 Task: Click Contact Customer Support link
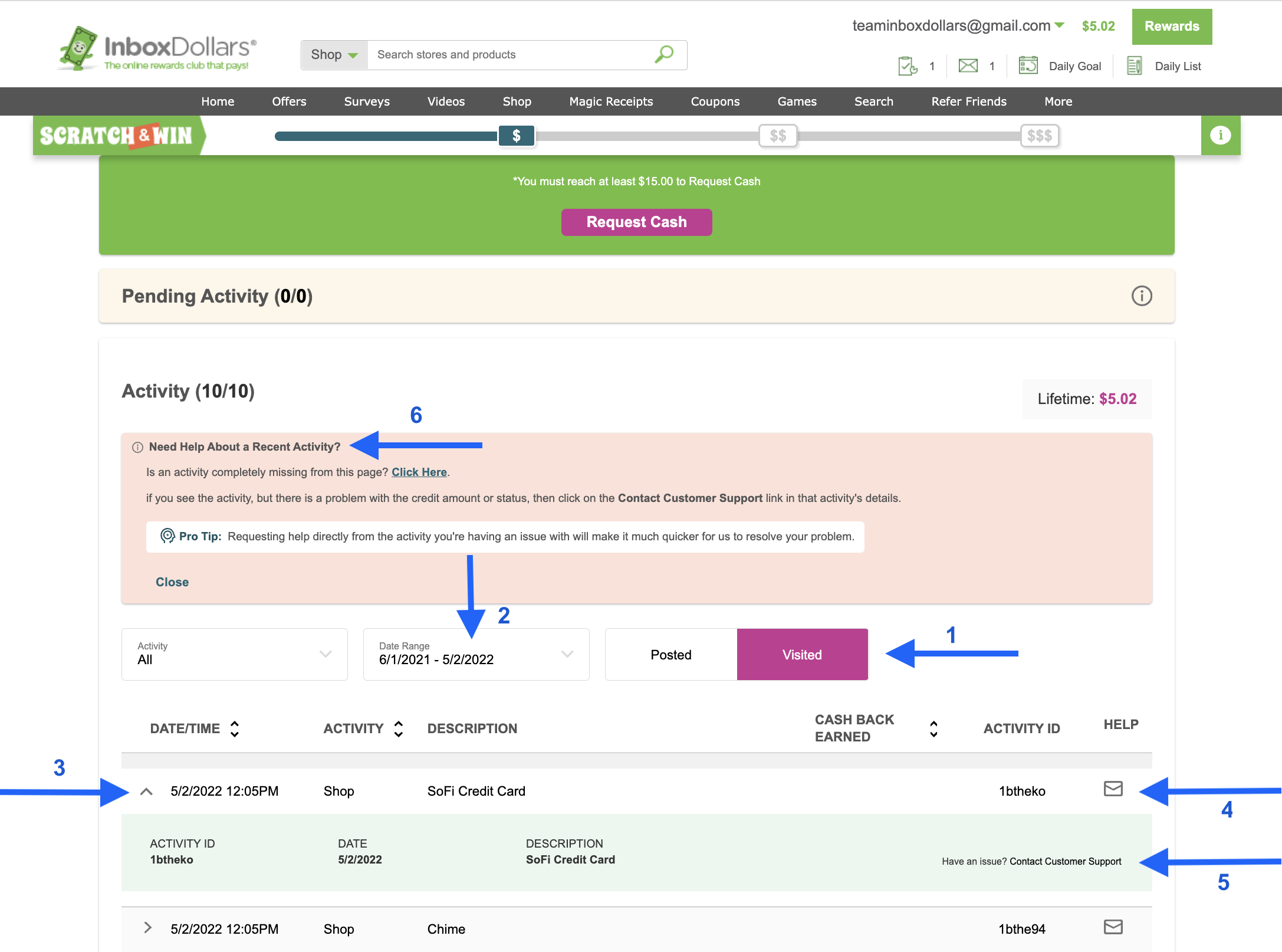(1065, 861)
